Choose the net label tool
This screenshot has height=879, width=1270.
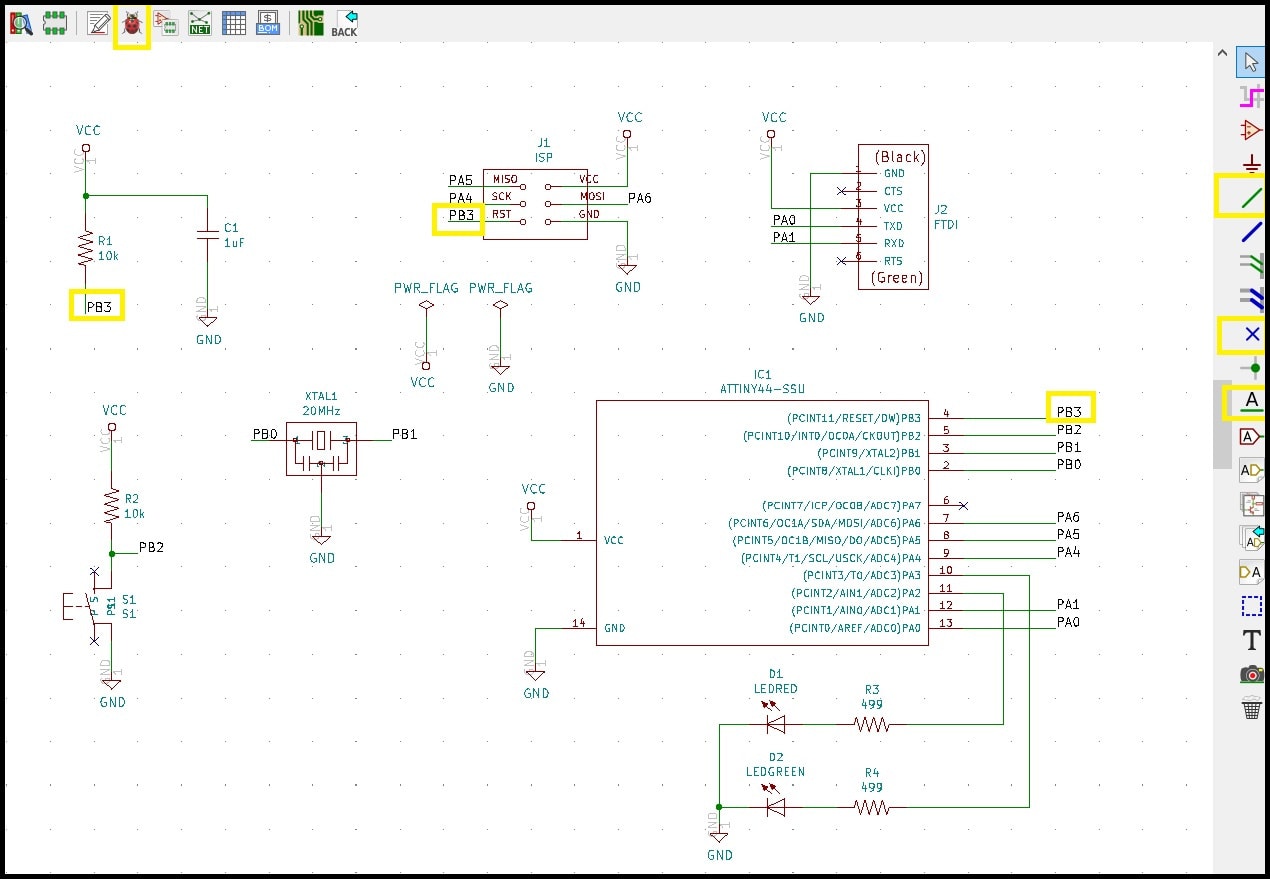tap(1251, 402)
